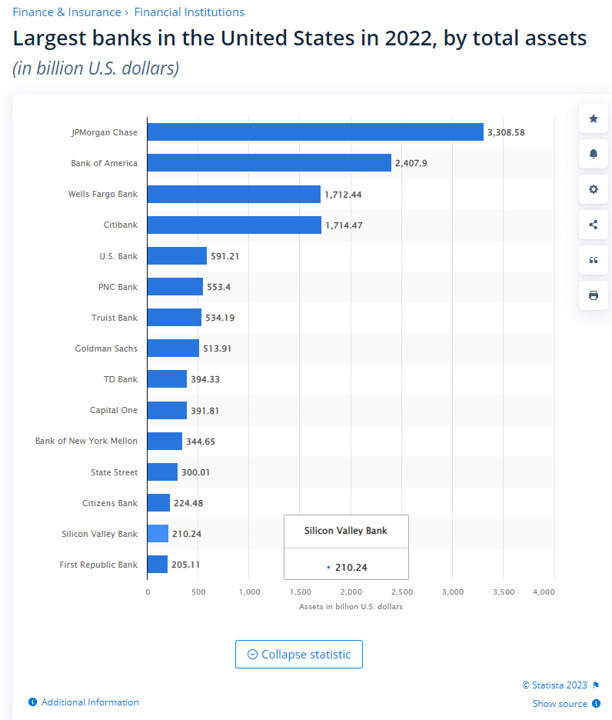Click the 553.4 value label
The width and height of the screenshot is (612, 720).
[219, 287]
